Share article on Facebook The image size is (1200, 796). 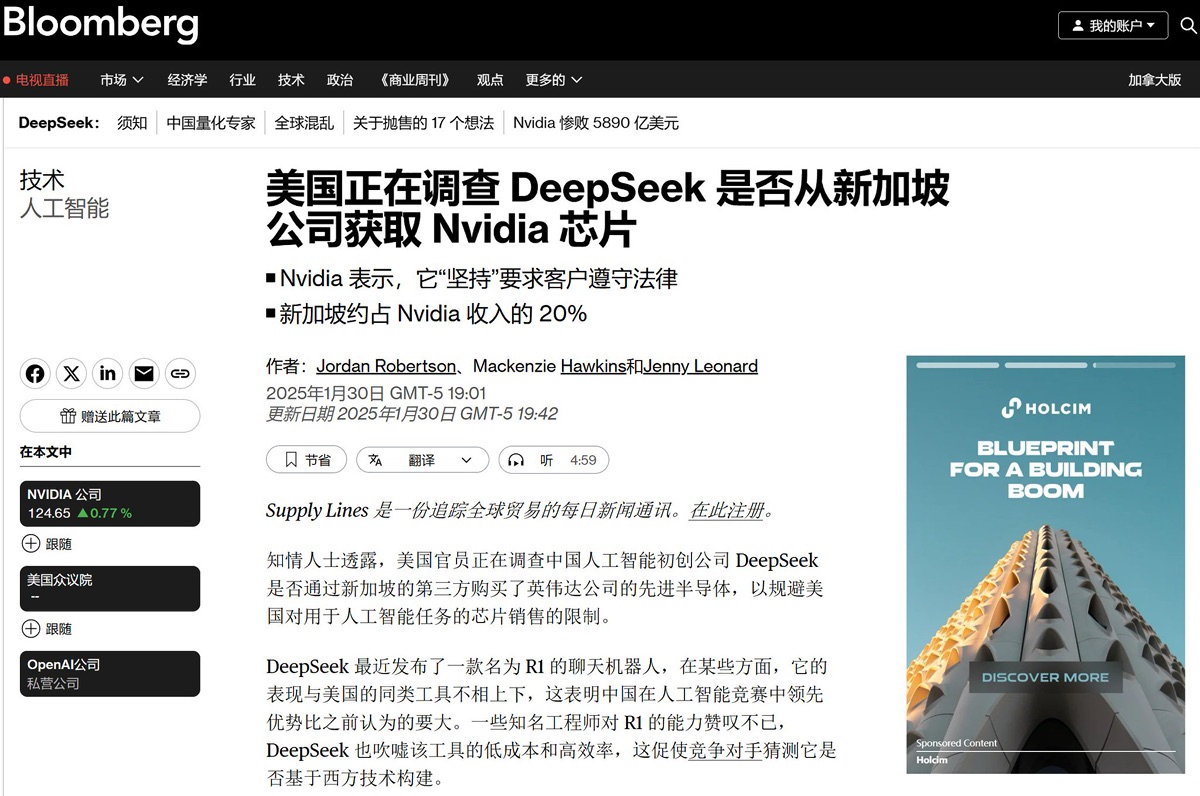tap(35, 374)
